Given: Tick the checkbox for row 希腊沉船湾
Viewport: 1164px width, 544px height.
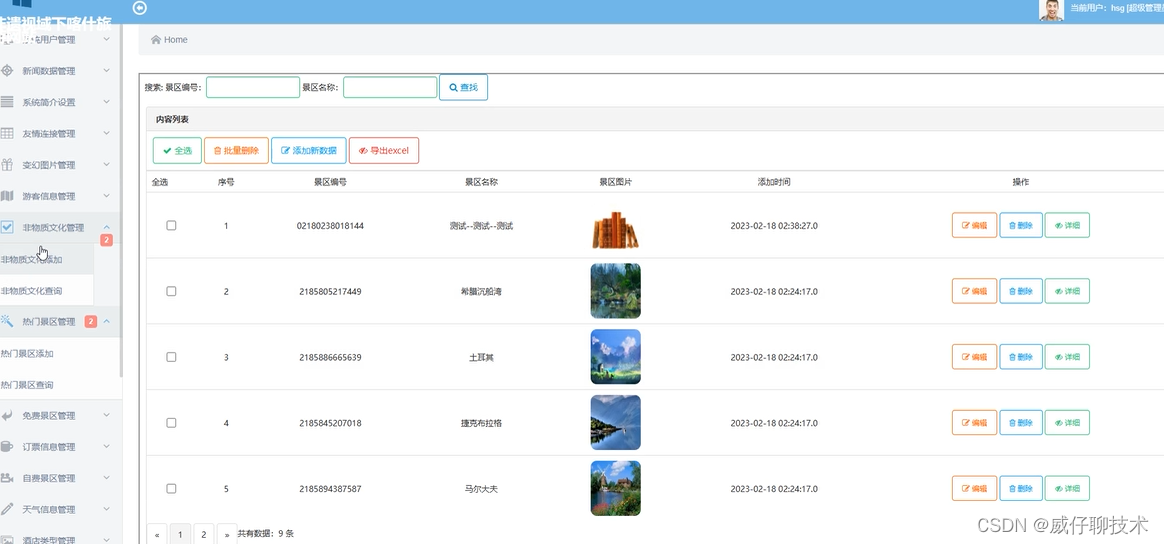Looking at the screenshot, I should [171, 292].
